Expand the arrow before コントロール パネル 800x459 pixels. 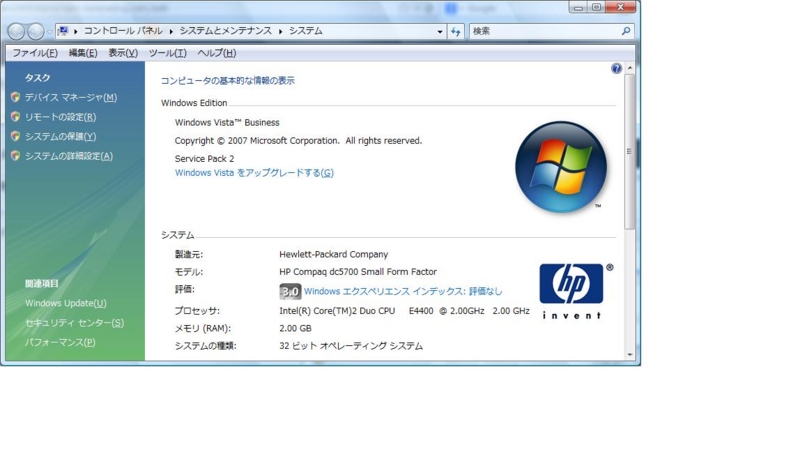76,32
